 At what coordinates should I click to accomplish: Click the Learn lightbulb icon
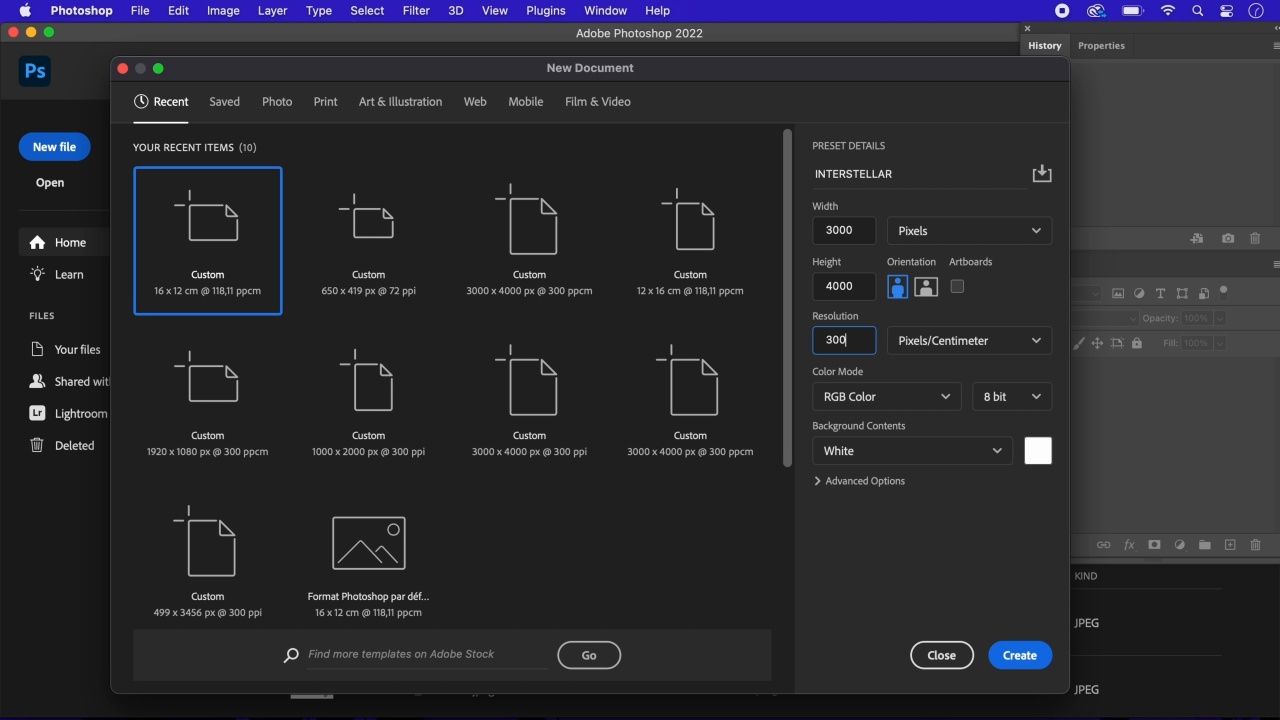click(38, 275)
